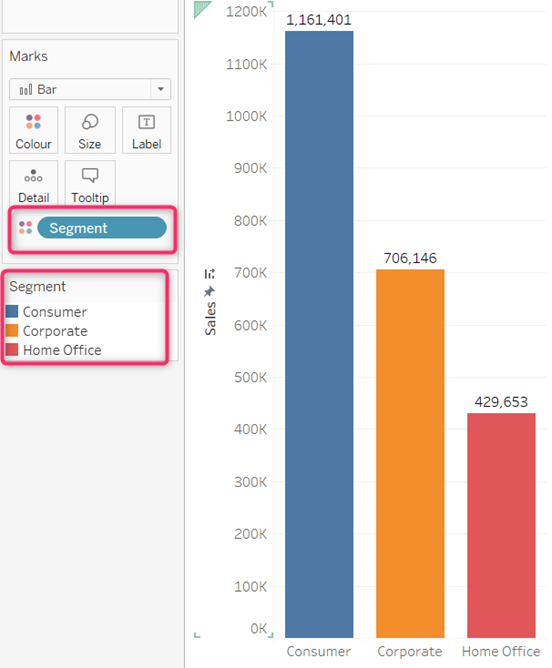This screenshot has height=668, width=552.
Task: Expand the mark type dropdown arrow
Action: (161, 89)
